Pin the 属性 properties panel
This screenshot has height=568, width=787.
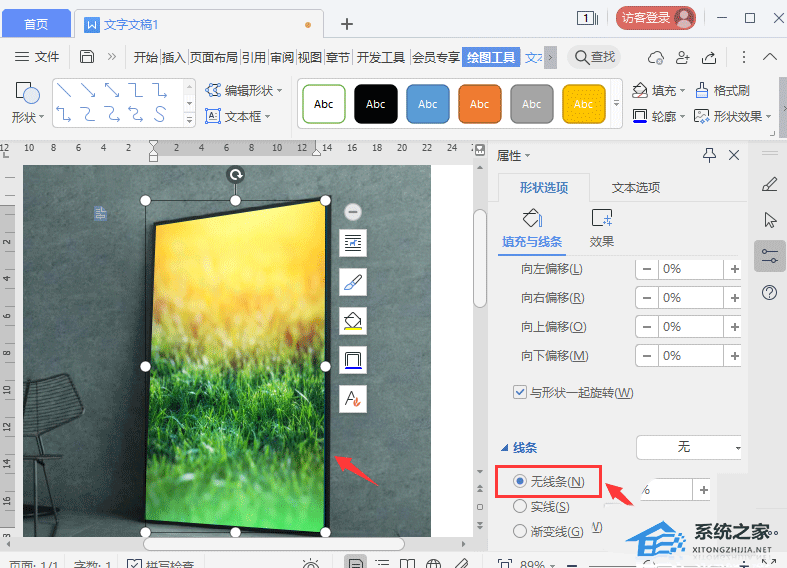[x=710, y=155]
